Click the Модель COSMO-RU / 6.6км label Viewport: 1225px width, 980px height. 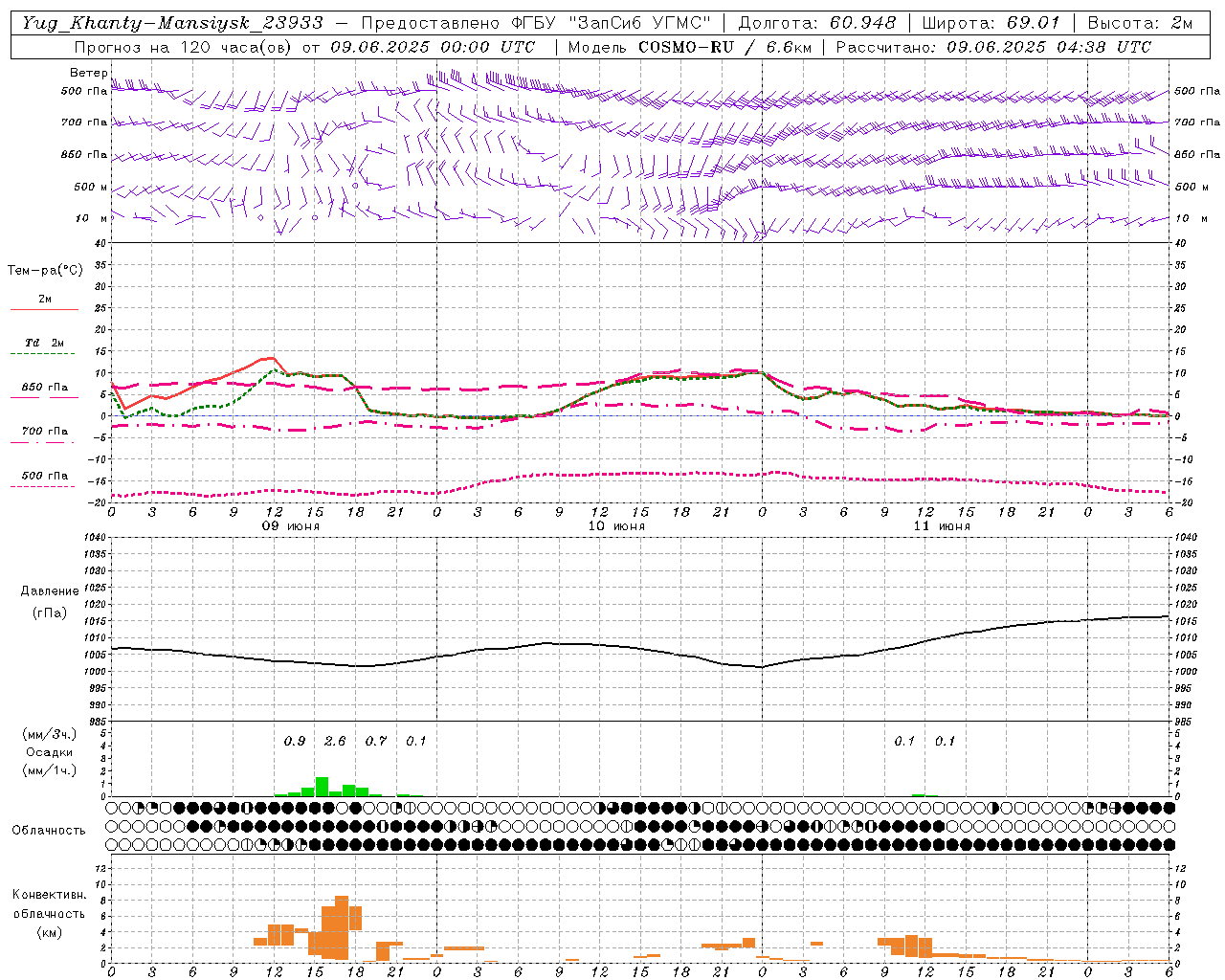click(689, 47)
